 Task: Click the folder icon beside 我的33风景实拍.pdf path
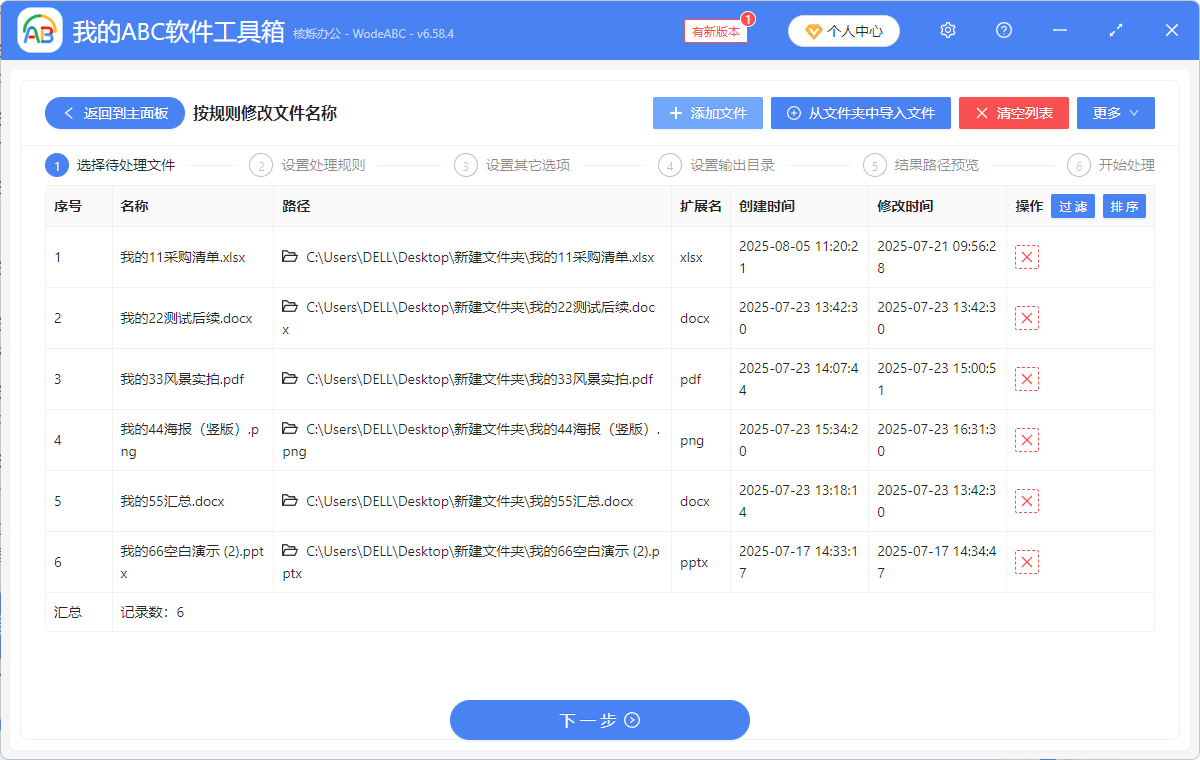click(x=288, y=379)
